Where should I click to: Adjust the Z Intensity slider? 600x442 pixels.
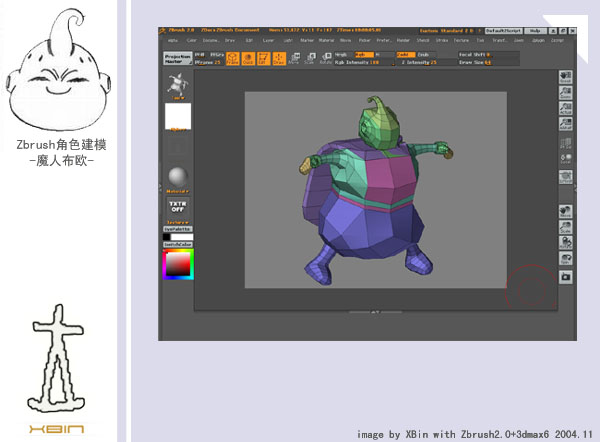(425, 62)
